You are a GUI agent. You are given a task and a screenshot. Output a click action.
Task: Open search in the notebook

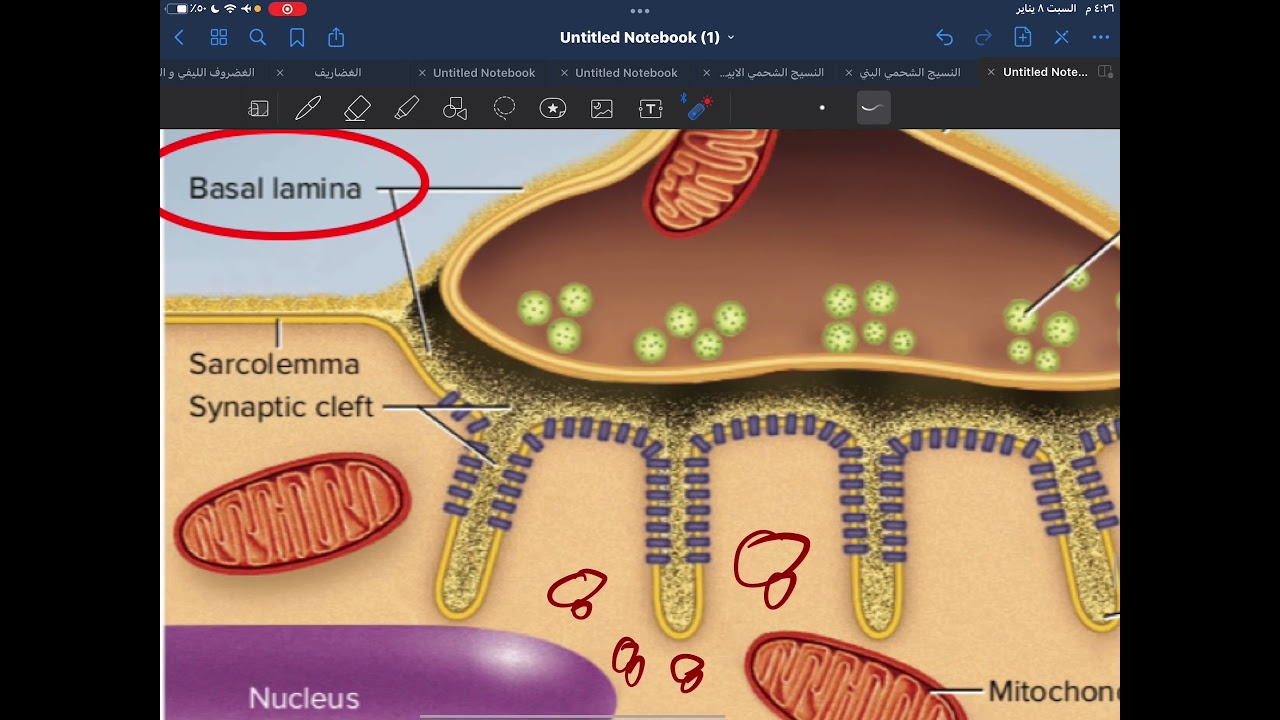pos(258,38)
